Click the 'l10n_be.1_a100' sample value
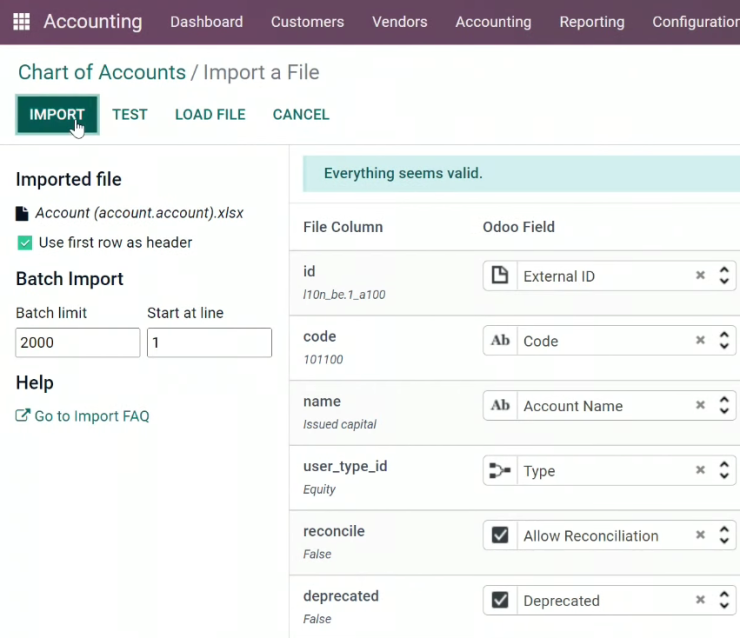Image resolution: width=740 pixels, height=638 pixels. click(344, 294)
